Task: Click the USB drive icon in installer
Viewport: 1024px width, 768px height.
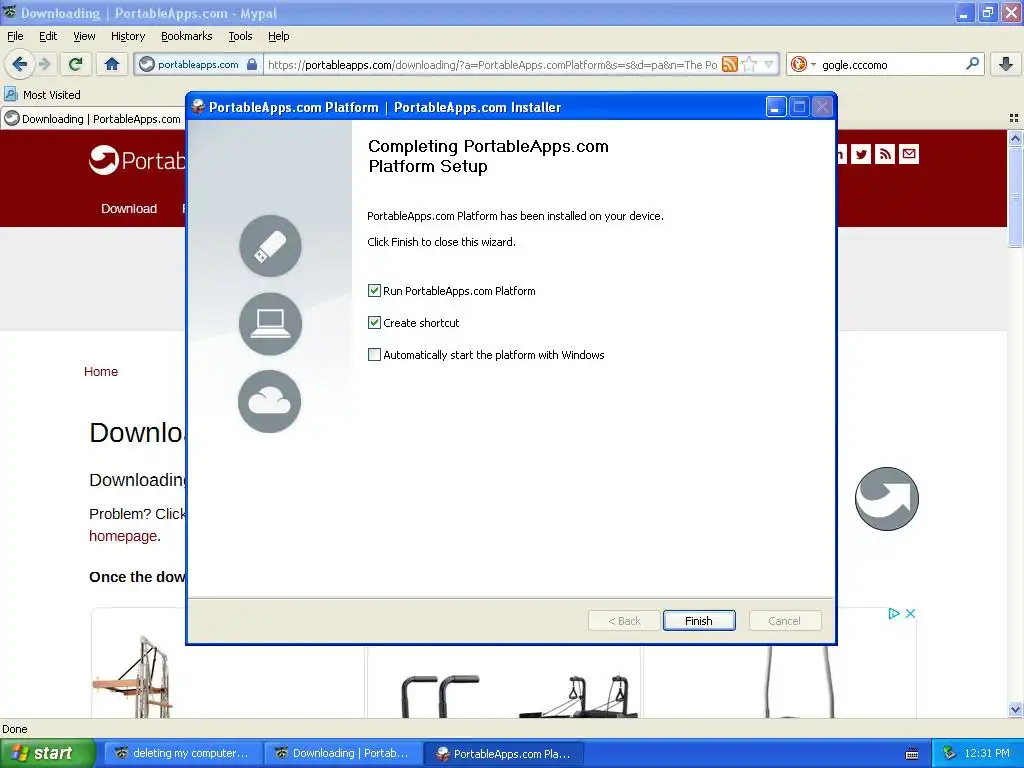Action: tap(270, 246)
